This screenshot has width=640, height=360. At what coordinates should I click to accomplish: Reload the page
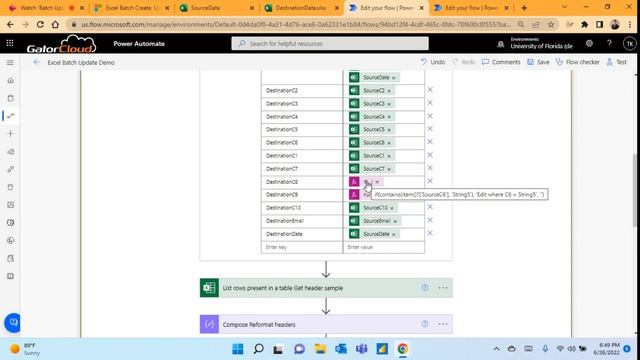tap(40, 24)
